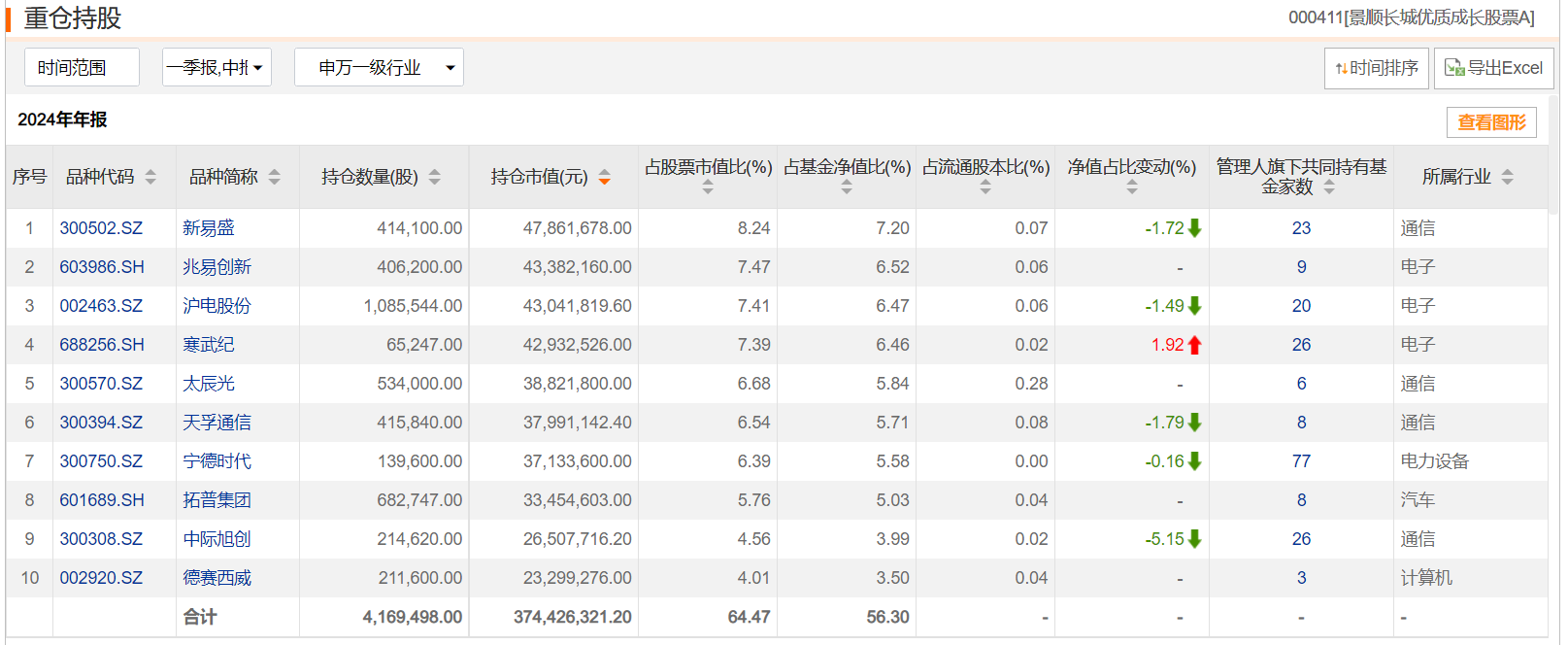Open stock name 中际旭创
The image size is (1568, 645).
(x=217, y=539)
